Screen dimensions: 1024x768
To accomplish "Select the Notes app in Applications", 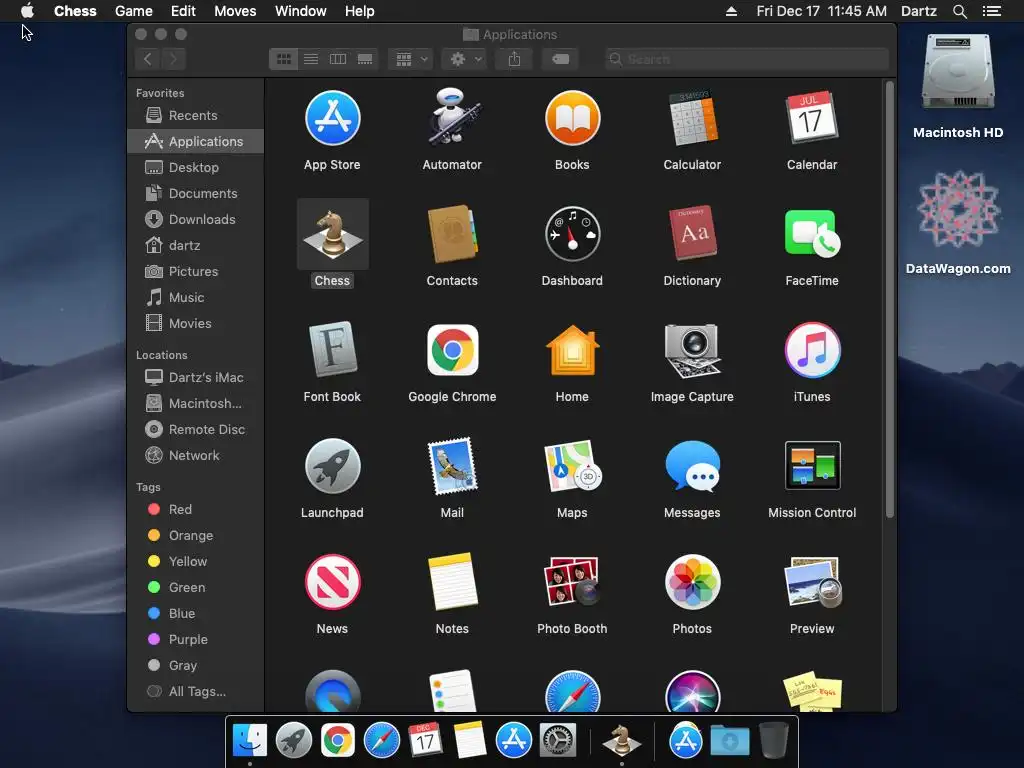I will tap(452, 581).
